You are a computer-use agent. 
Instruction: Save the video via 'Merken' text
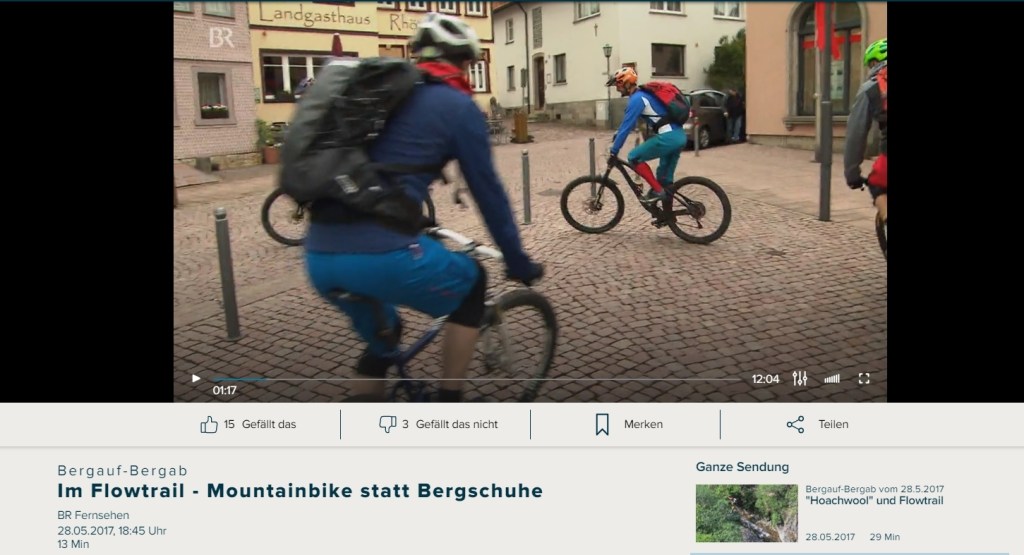[643, 424]
